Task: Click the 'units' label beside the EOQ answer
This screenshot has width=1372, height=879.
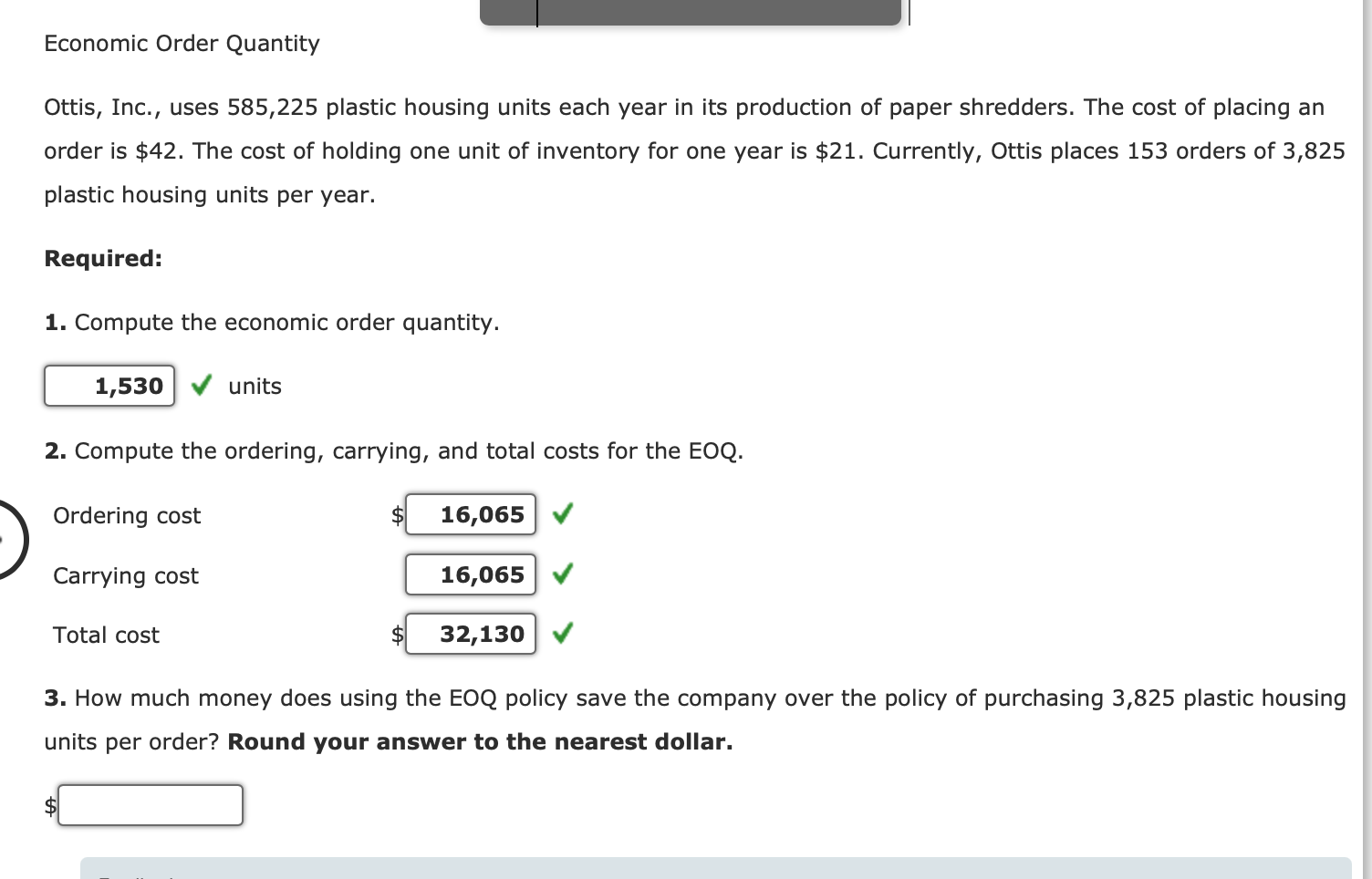Action: [255, 386]
